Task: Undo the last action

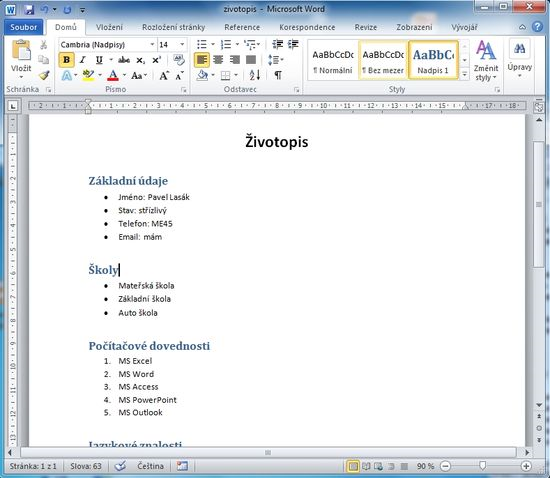Action: point(44,9)
